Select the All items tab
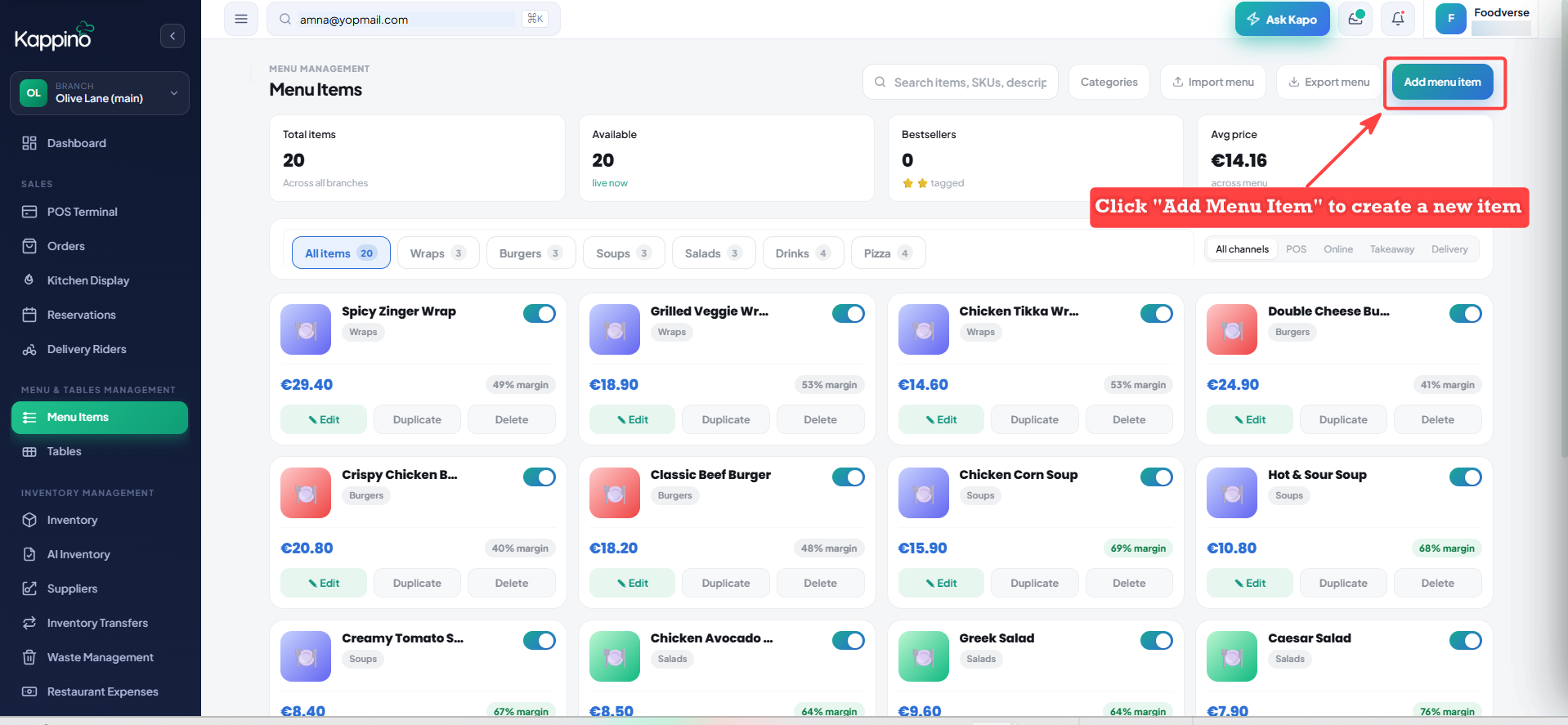1568x725 pixels. 341,253
